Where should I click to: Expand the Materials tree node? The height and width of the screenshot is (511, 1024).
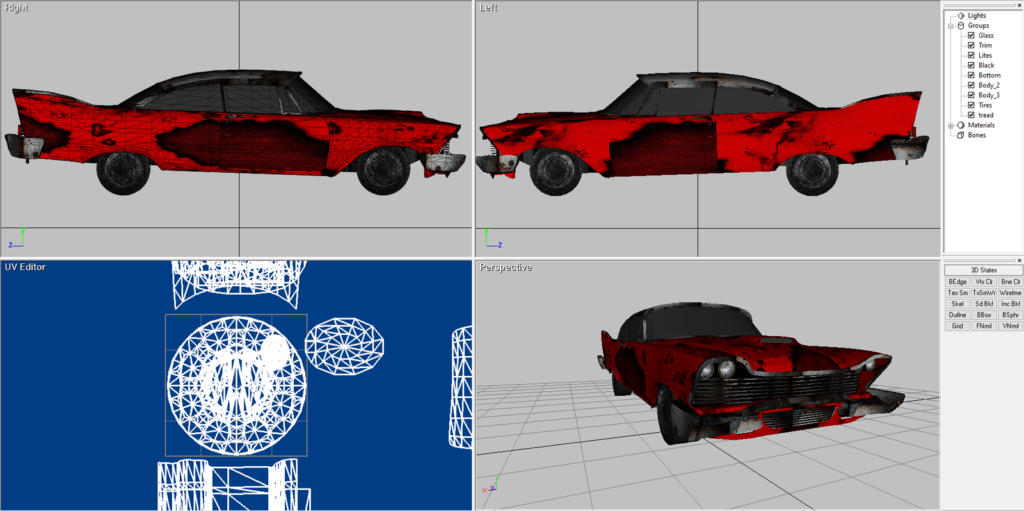pyautogui.click(x=951, y=125)
